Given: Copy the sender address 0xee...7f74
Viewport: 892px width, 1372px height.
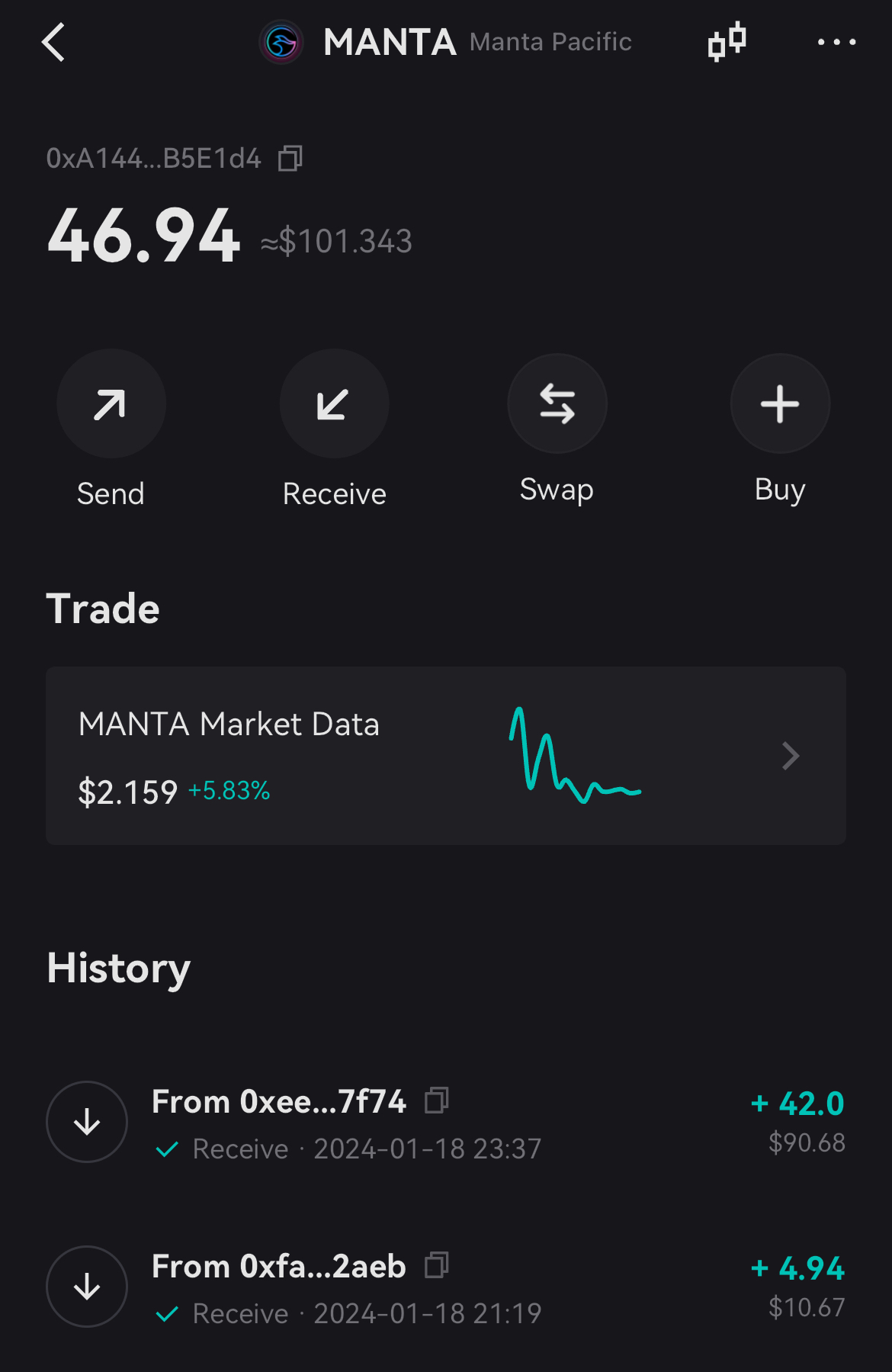Looking at the screenshot, I should pos(437,1100).
